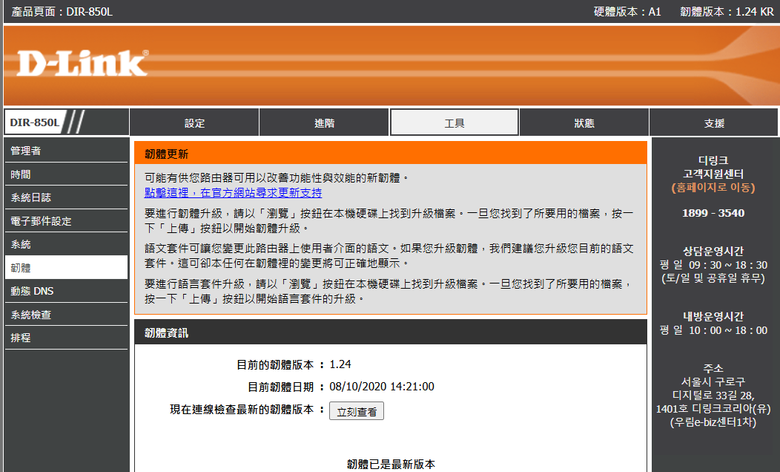Click the 目前韌體日期 label
Viewport: 780px width, 472px height.
(281, 386)
